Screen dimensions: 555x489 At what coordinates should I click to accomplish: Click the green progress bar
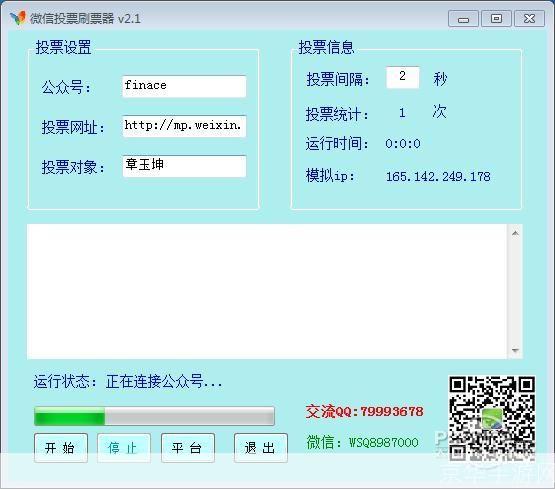154,416
